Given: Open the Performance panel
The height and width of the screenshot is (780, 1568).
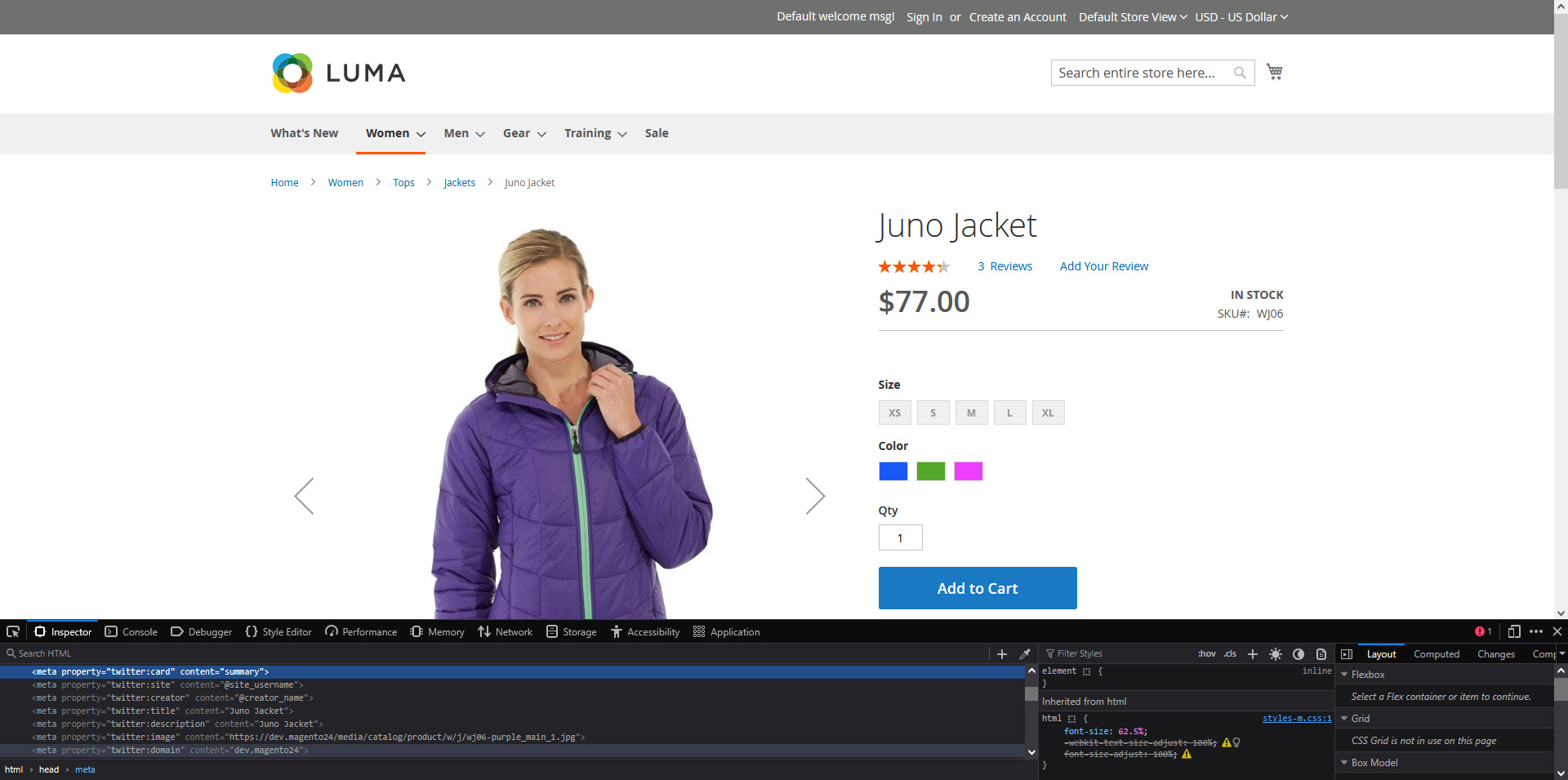Looking at the screenshot, I should click(x=361, y=631).
